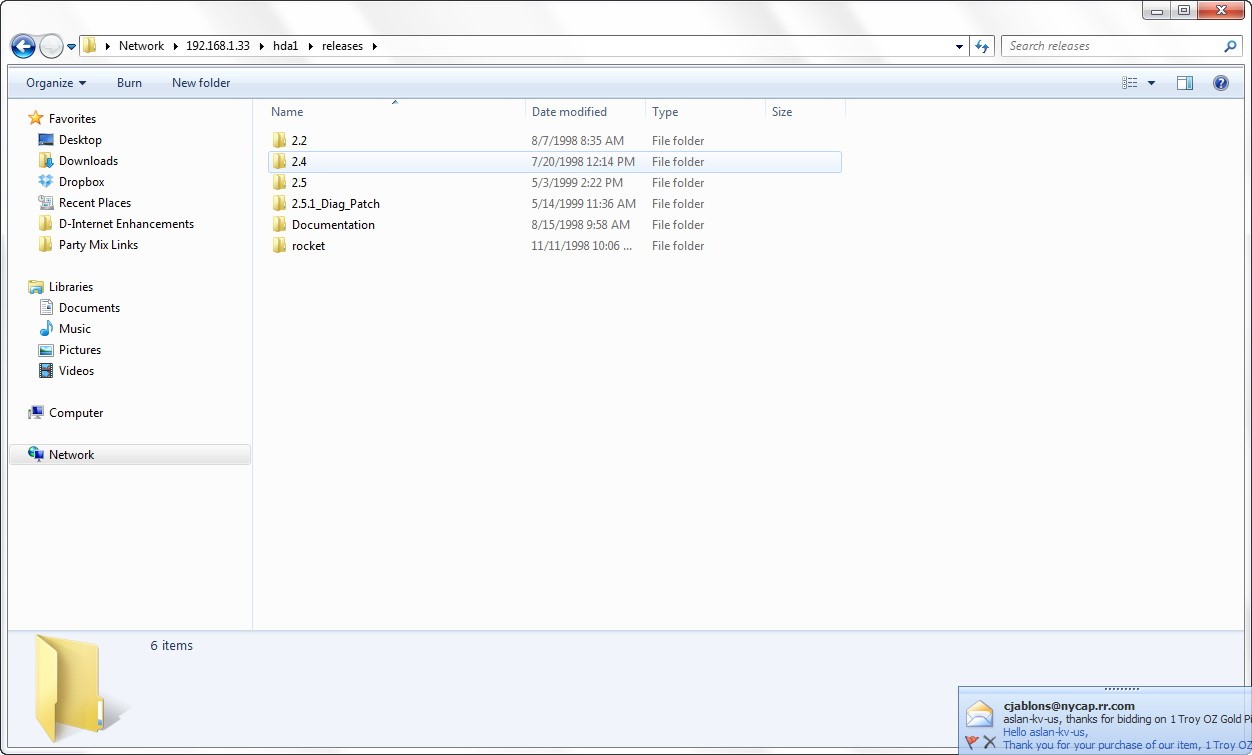Flag the email in the notification popup
The height and width of the screenshot is (755, 1252).
(x=972, y=742)
